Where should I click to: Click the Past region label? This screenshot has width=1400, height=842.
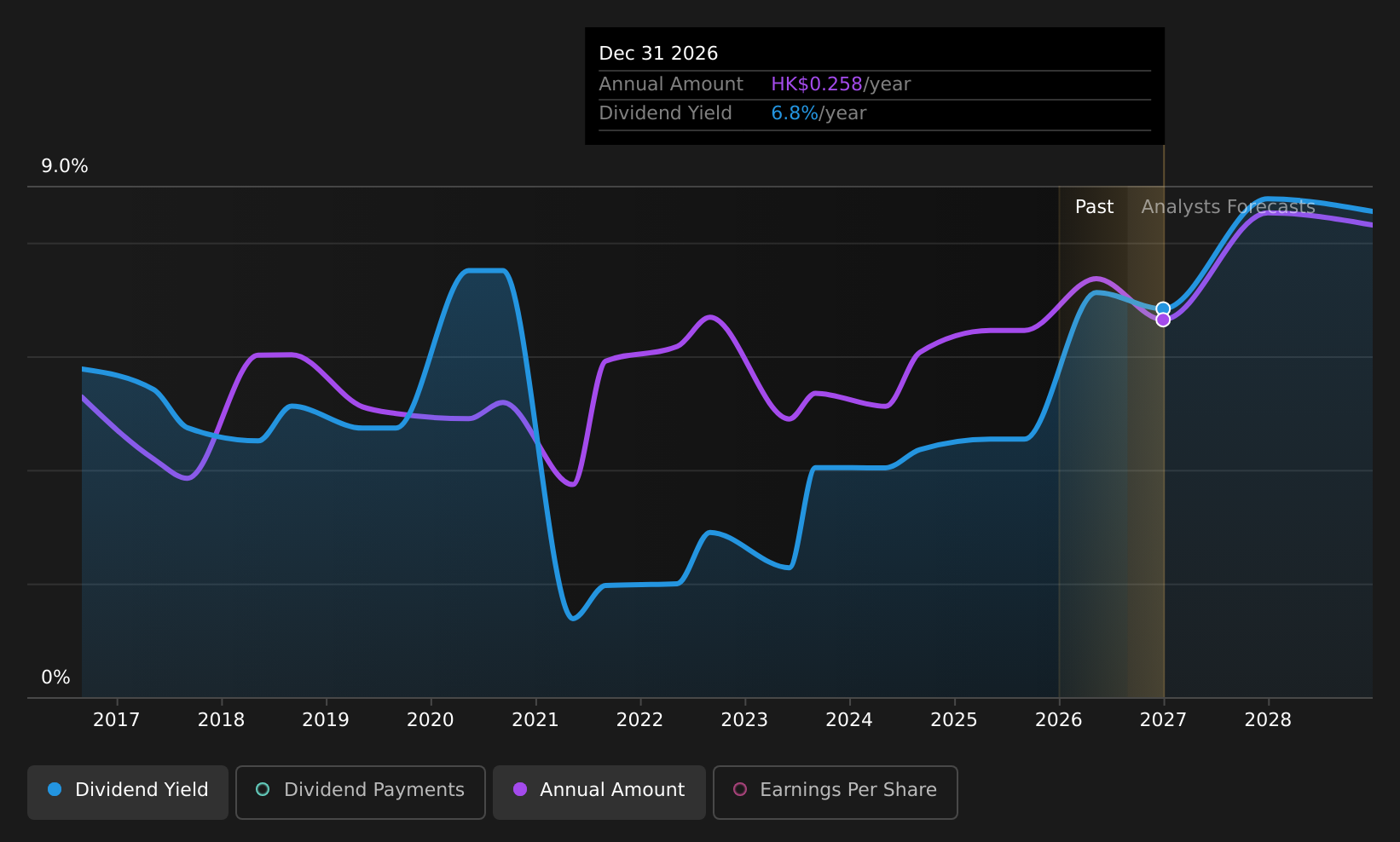coord(1094,207)
